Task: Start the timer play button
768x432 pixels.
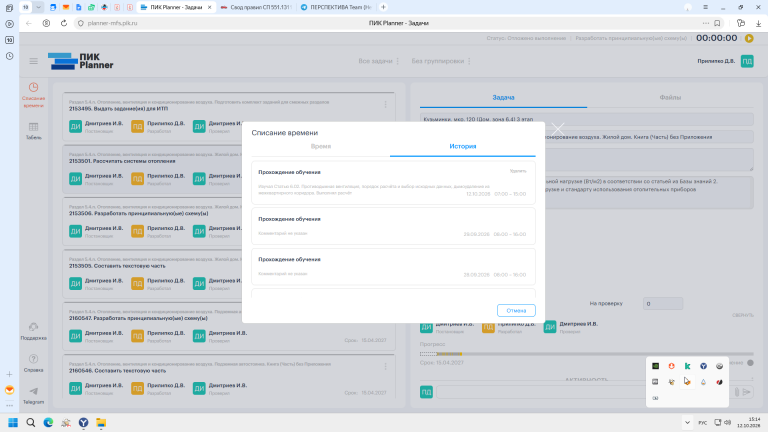Action: coord(749,38)
